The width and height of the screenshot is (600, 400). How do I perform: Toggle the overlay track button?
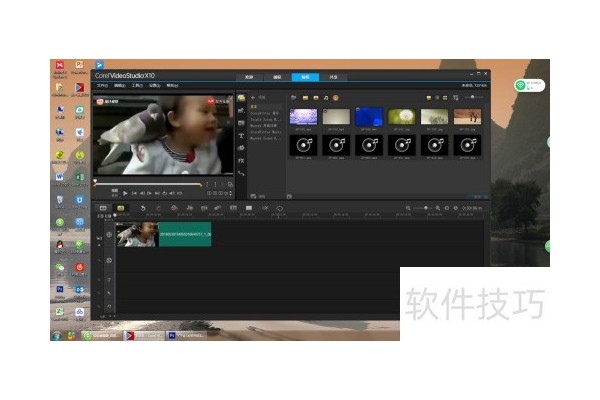coord(109,260)
